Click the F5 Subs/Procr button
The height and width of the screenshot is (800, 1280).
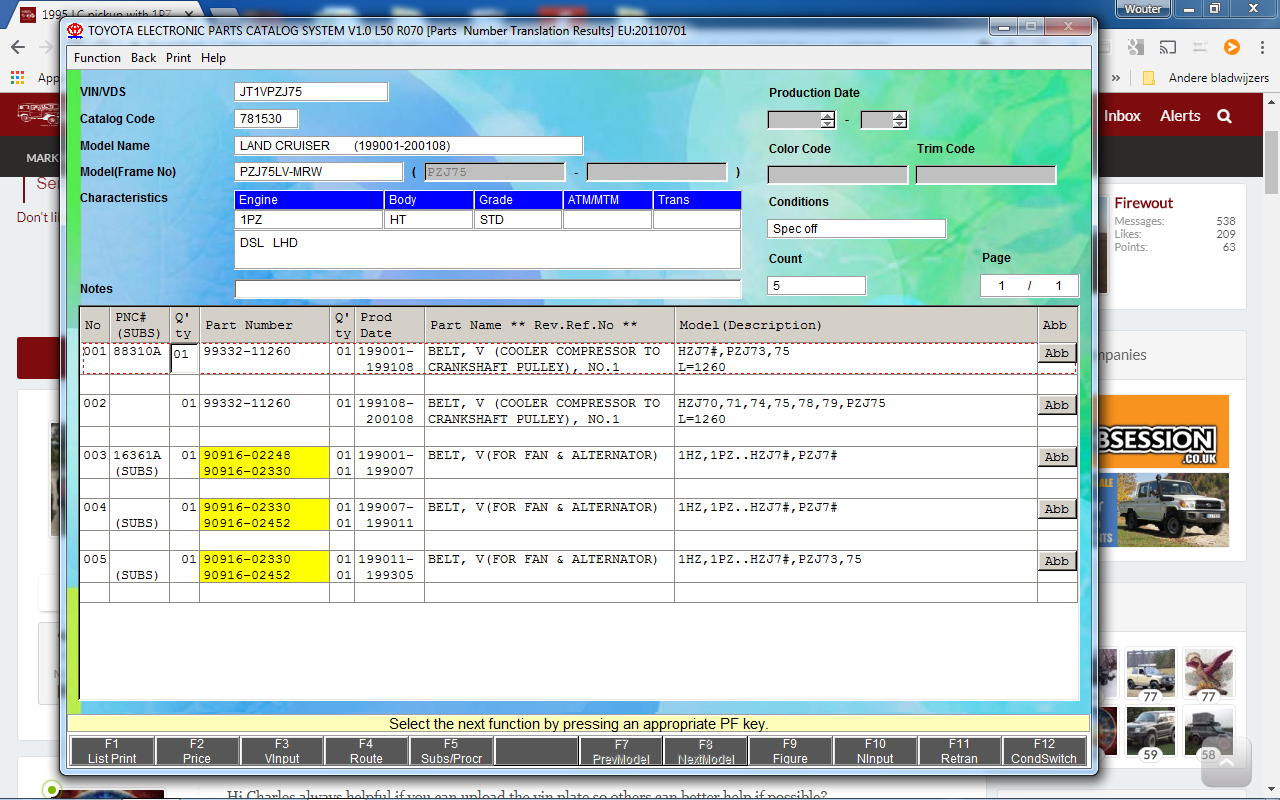point(451,751)
